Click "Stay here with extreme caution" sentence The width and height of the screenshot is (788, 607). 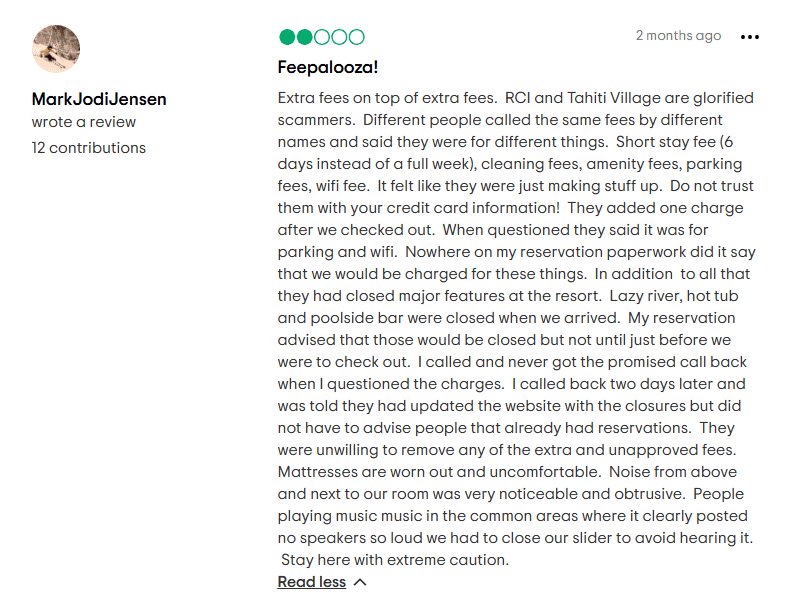point(394,560)
